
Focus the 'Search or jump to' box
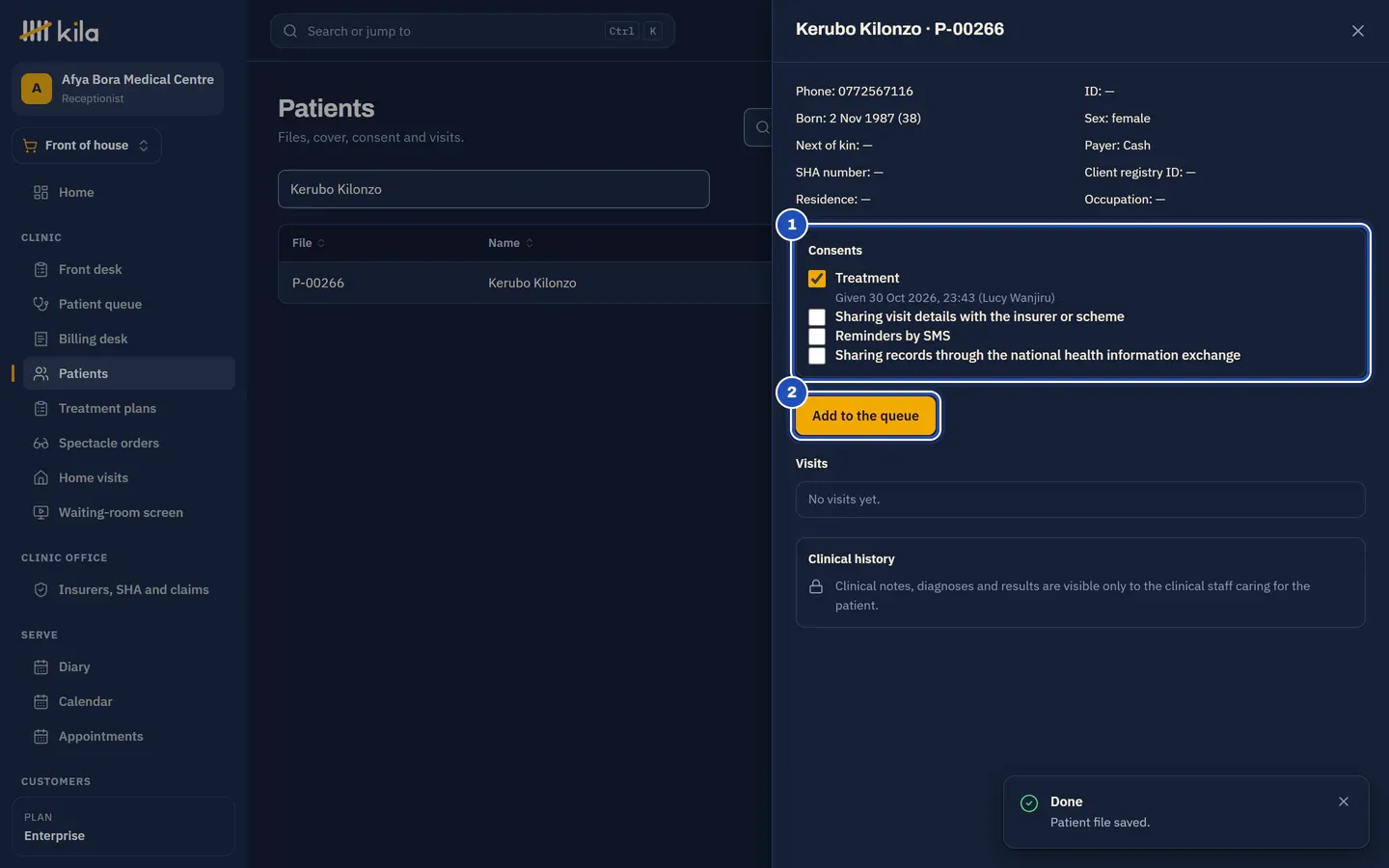click(x=473, y=31)
